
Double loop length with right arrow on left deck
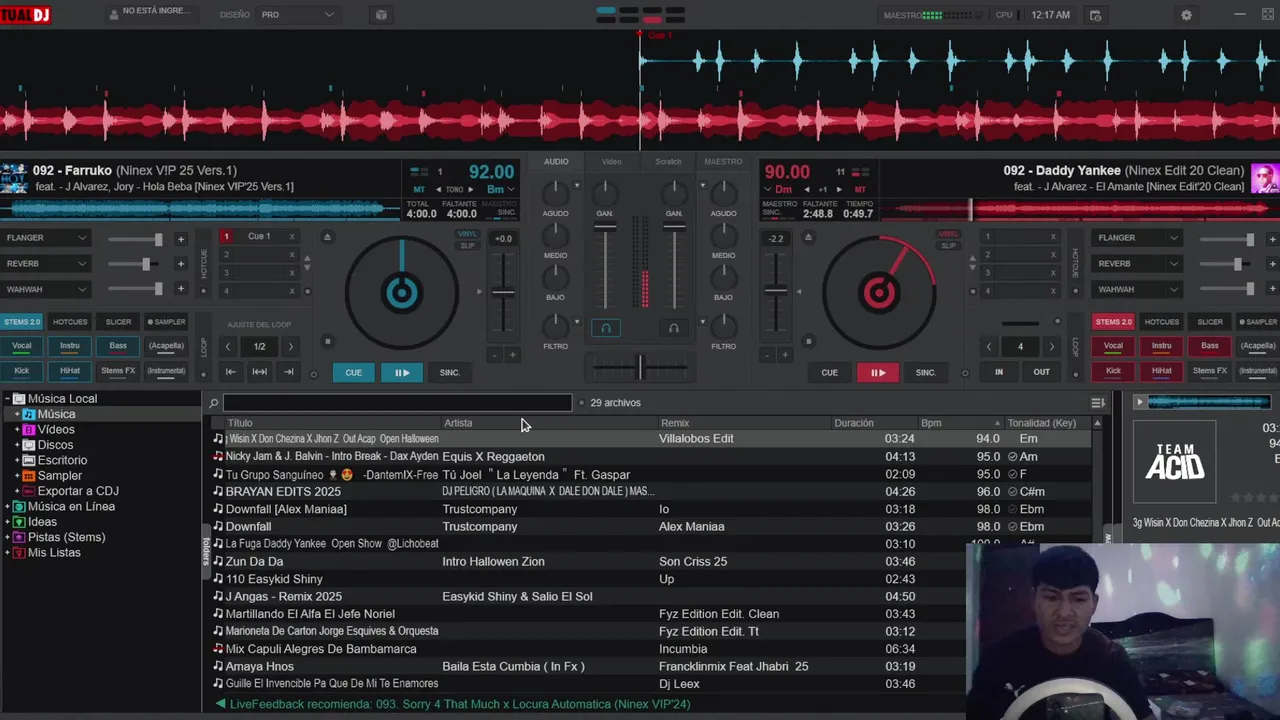290,346
